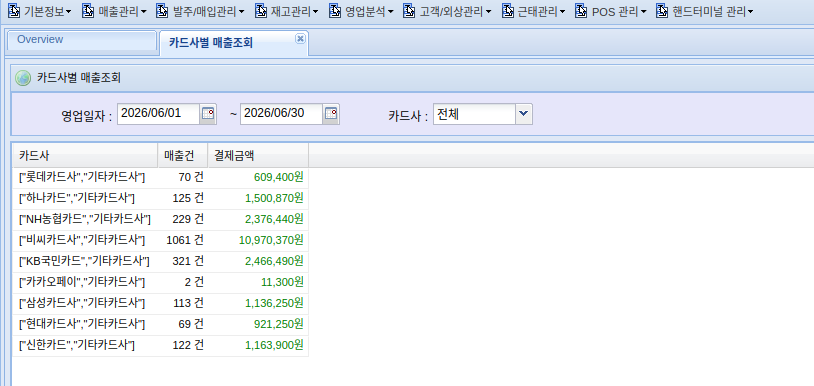The width and height of the screenshot is (814, 386).
Task: Select the 카카오페이 row
Action: click(160, 283)
